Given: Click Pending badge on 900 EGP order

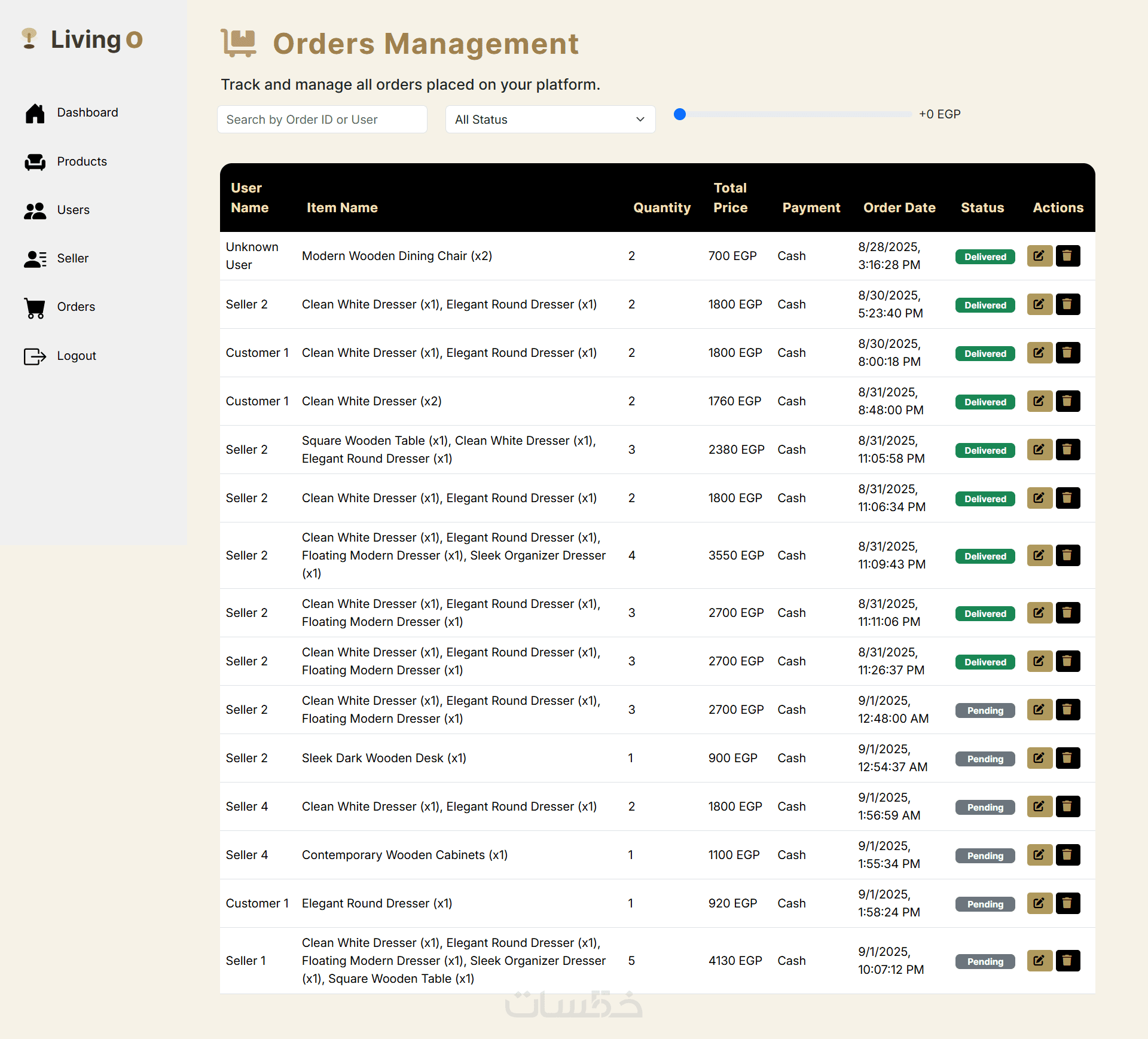Looking at the screenshot, I should [985, 759].
